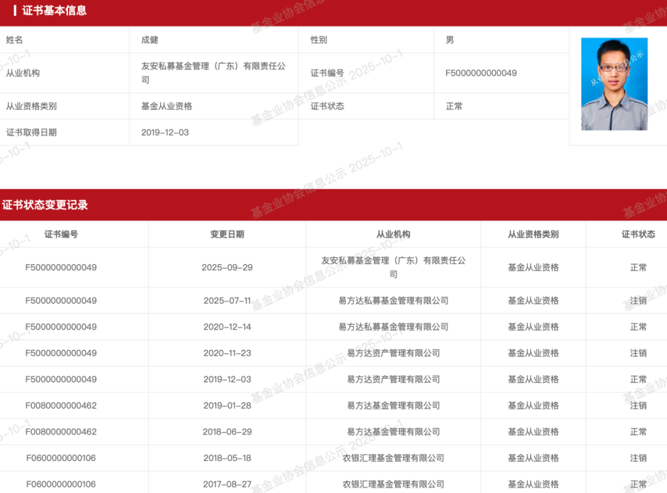Click the 2019-01-28 date cell

tap(227, 405)
